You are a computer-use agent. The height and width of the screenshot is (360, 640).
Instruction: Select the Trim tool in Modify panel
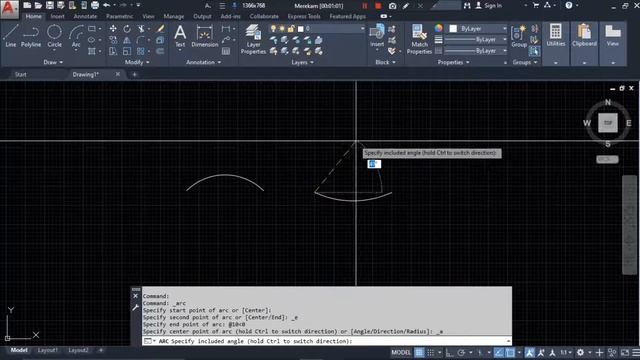pyautogui.click(x=141, y=29)
